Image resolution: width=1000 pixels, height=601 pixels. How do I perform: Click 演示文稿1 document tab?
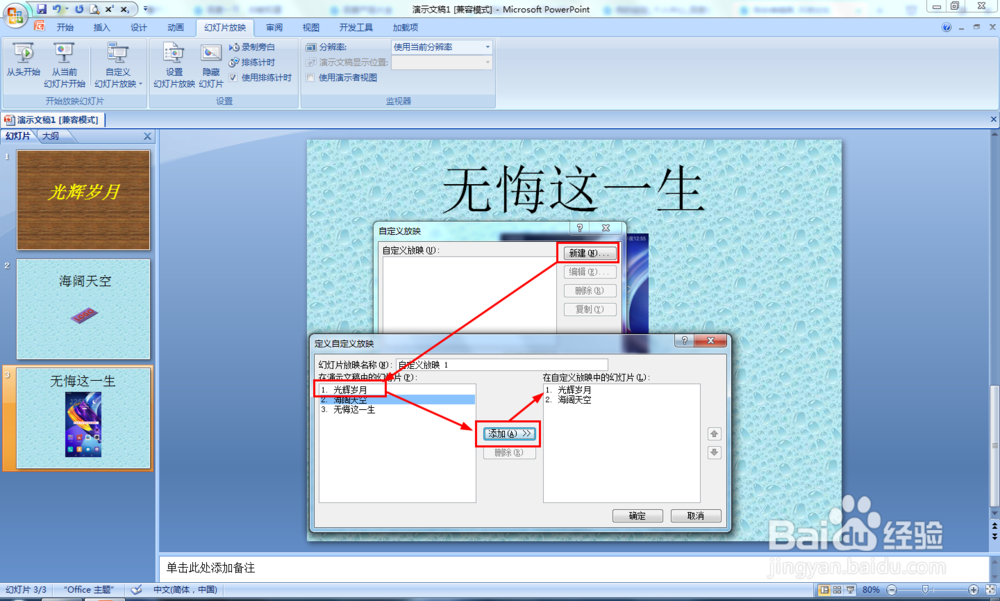[x=53, y=120]
